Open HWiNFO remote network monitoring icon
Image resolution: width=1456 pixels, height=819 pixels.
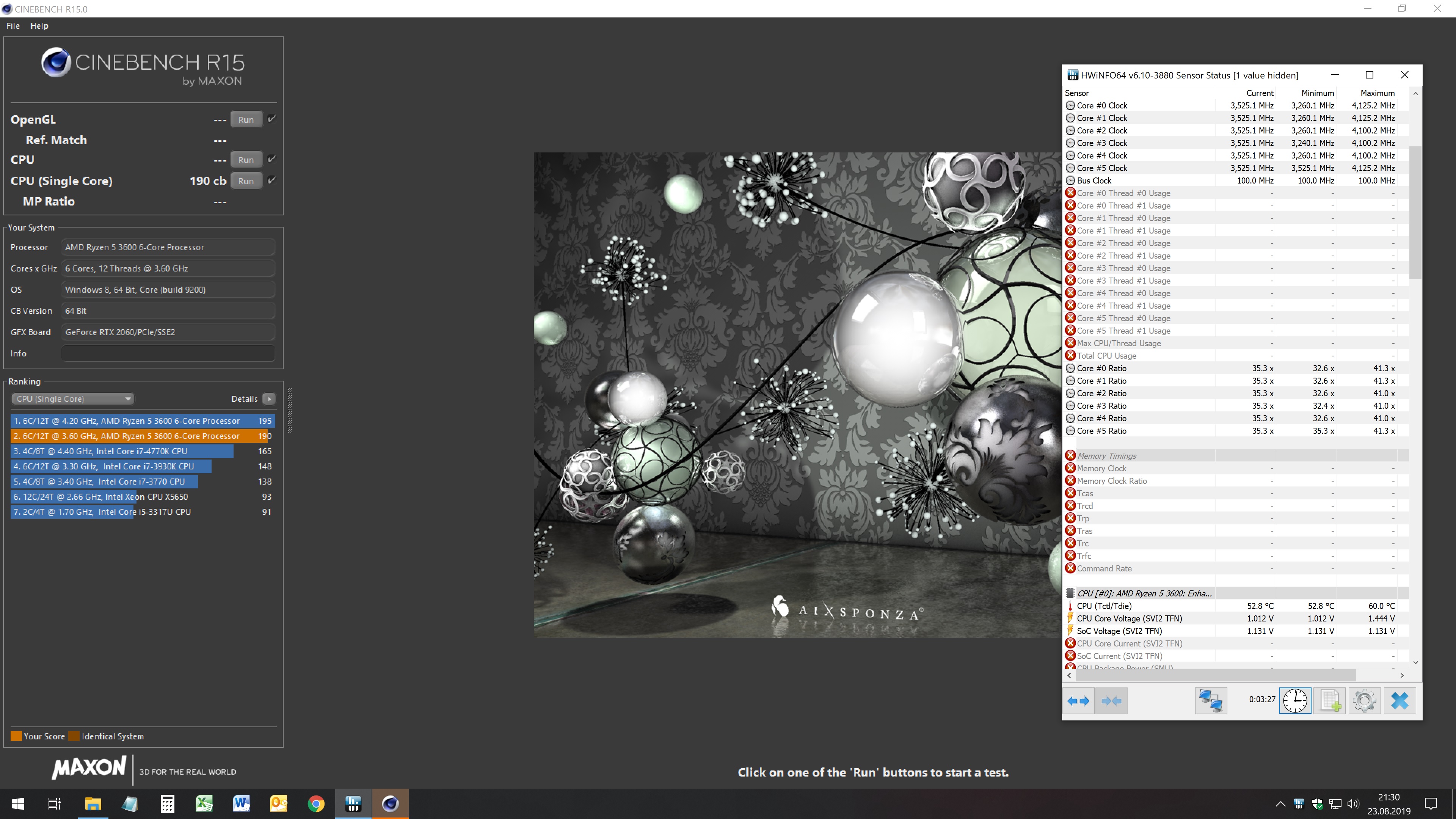(1211, 701)
